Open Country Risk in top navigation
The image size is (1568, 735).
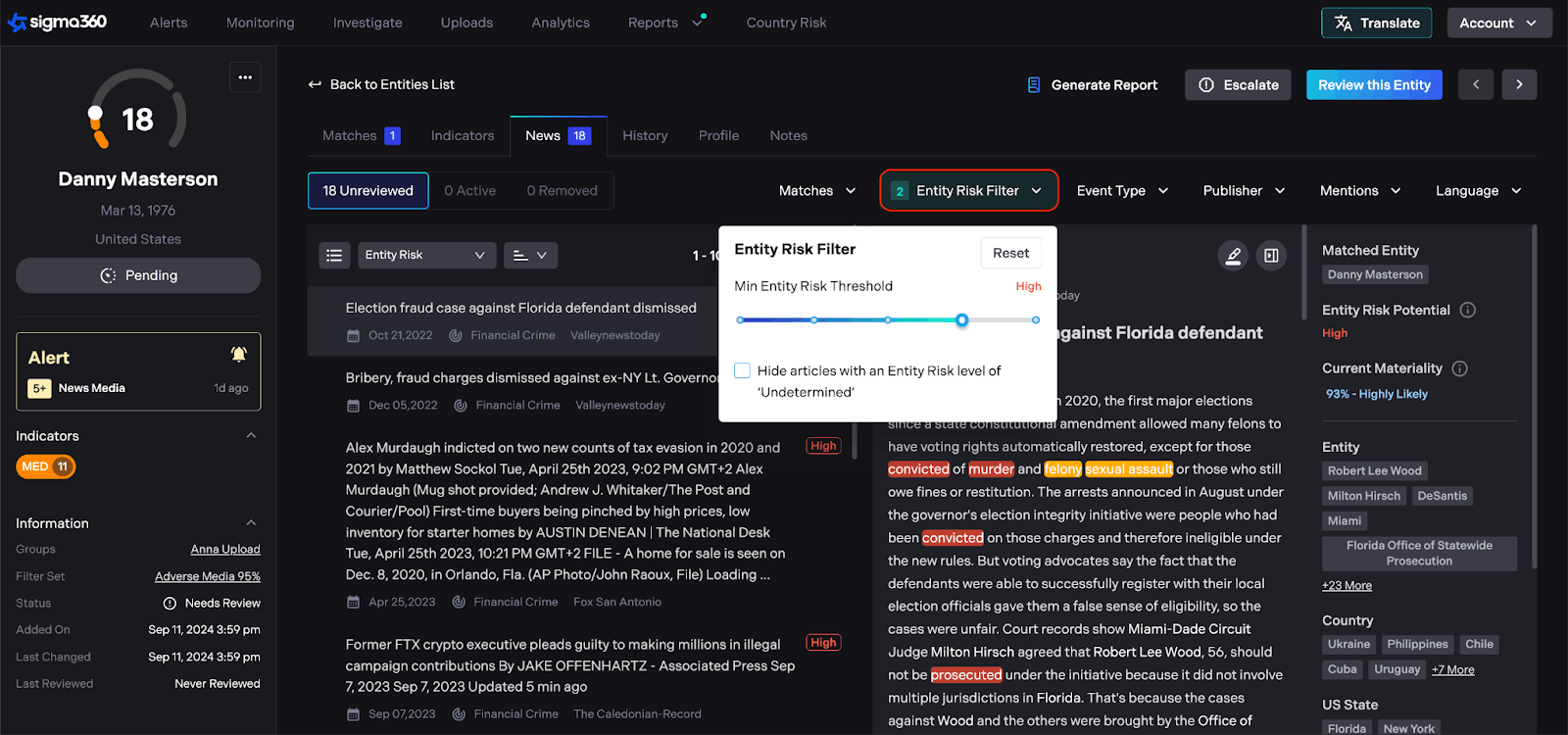point(786,24)
